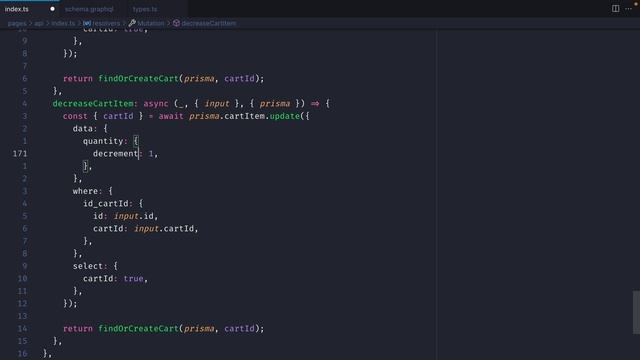The width and height of the screenshot is (640, 360).
Task: Click the unsaved dot on index.ts tab
Action: (x=52, y=9)
